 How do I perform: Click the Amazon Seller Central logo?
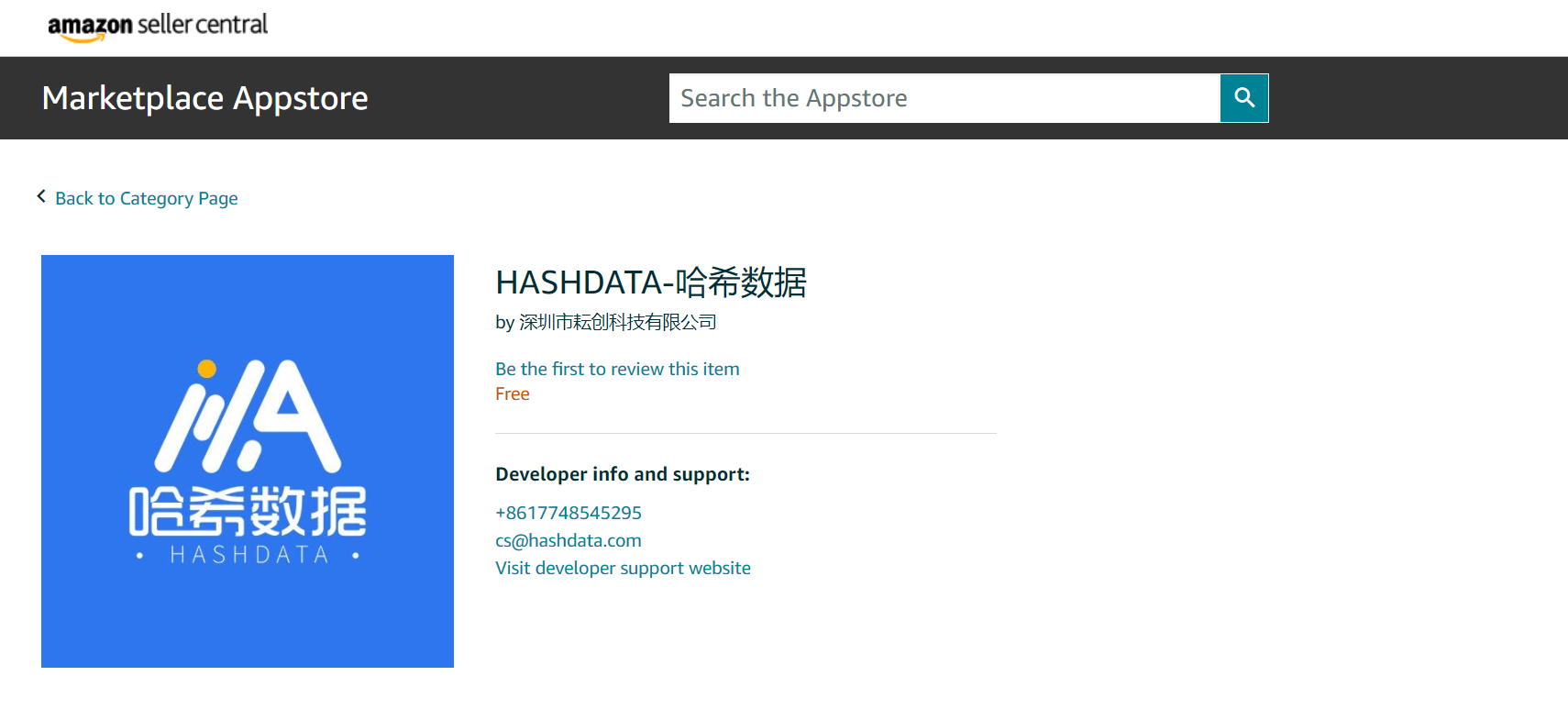tap(158, 27)
